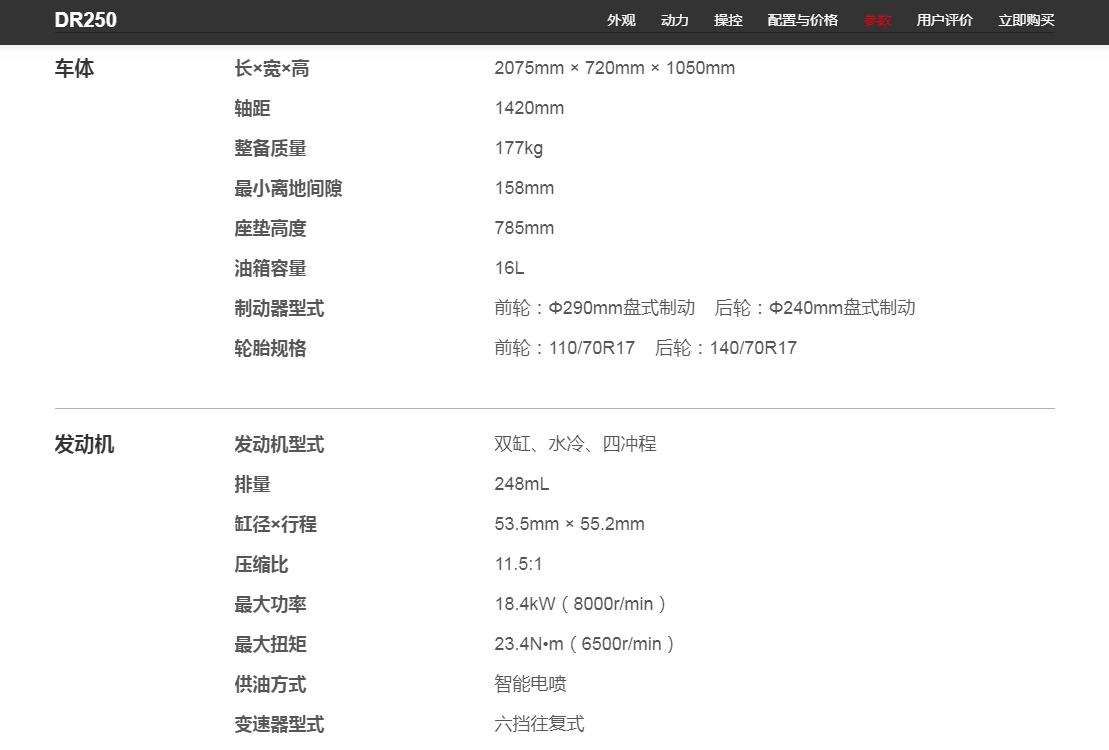Click the 整备质量 label
The height and width of the screenshot is (750, 1109).
270,149
